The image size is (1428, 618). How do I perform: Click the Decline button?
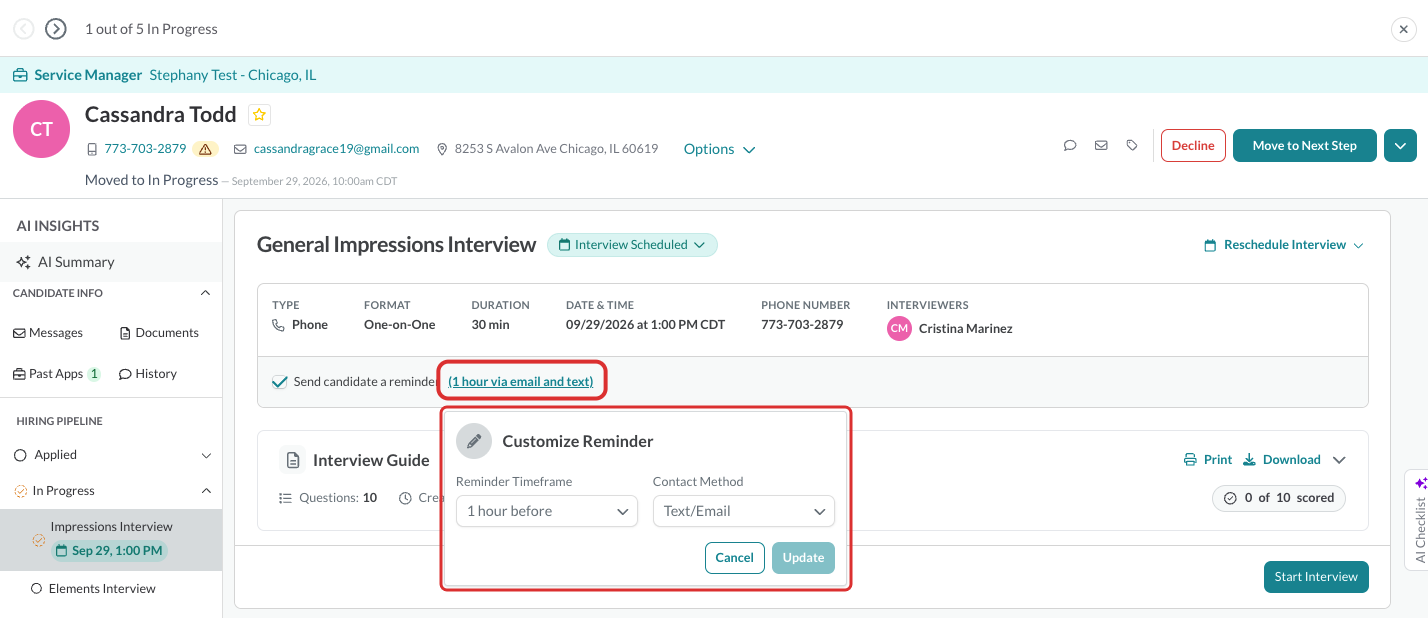pyautogui.click(x=1193, y=146)
